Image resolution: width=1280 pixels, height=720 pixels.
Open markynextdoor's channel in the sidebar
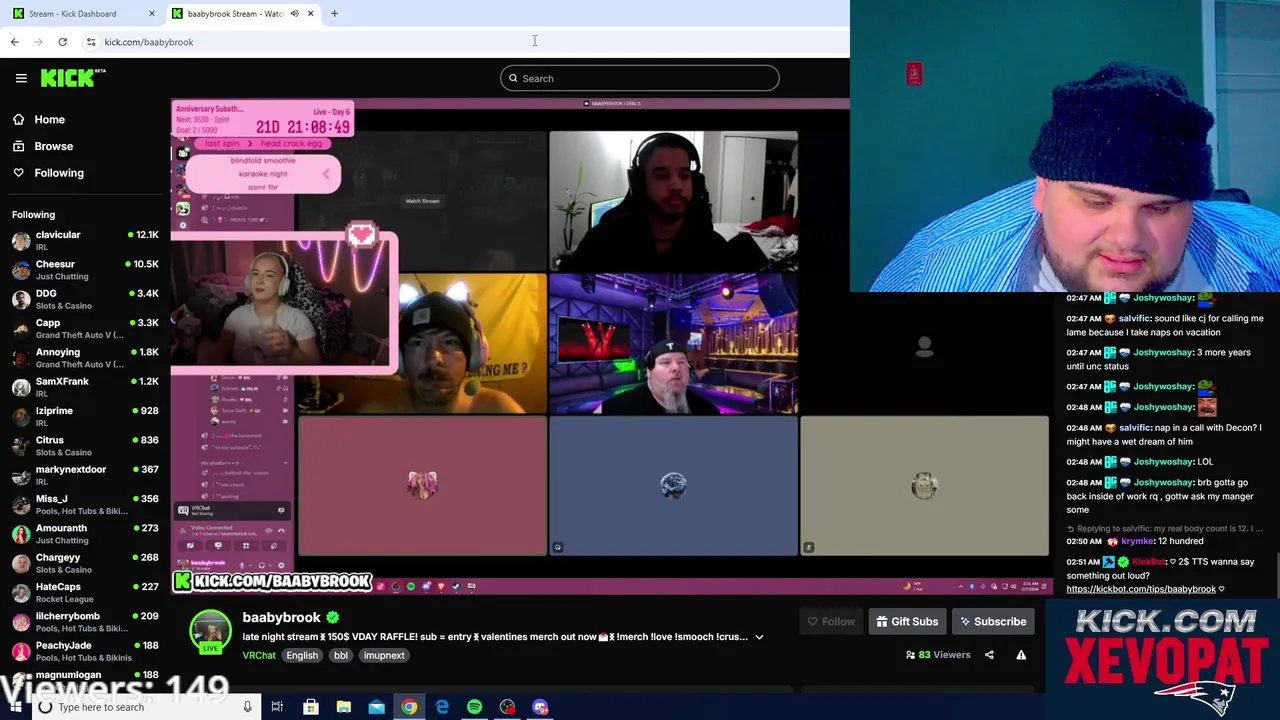click(x=84, y=475)
